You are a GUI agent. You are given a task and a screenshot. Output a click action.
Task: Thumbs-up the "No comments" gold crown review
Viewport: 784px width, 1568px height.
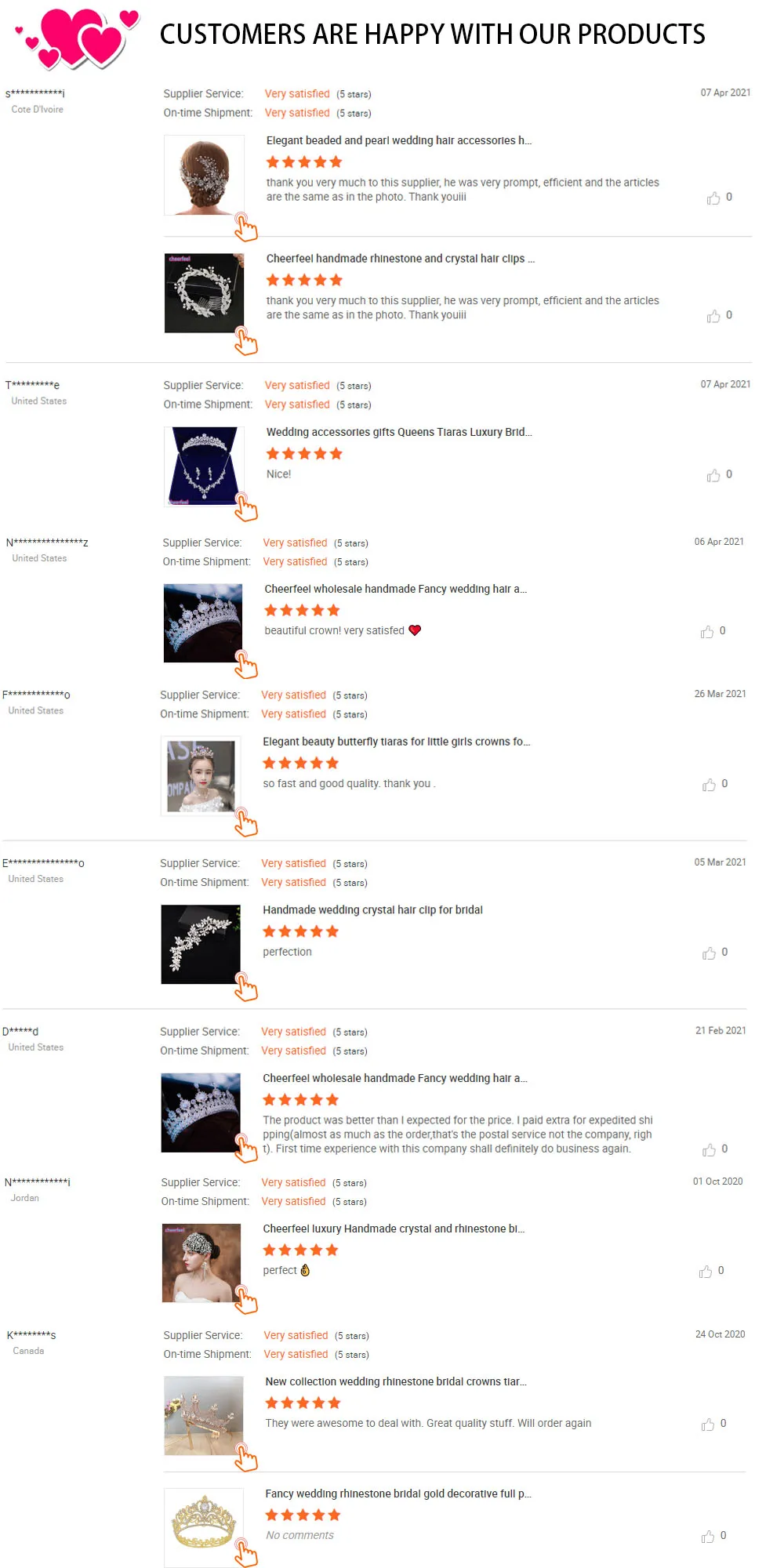coord(708,1537)
